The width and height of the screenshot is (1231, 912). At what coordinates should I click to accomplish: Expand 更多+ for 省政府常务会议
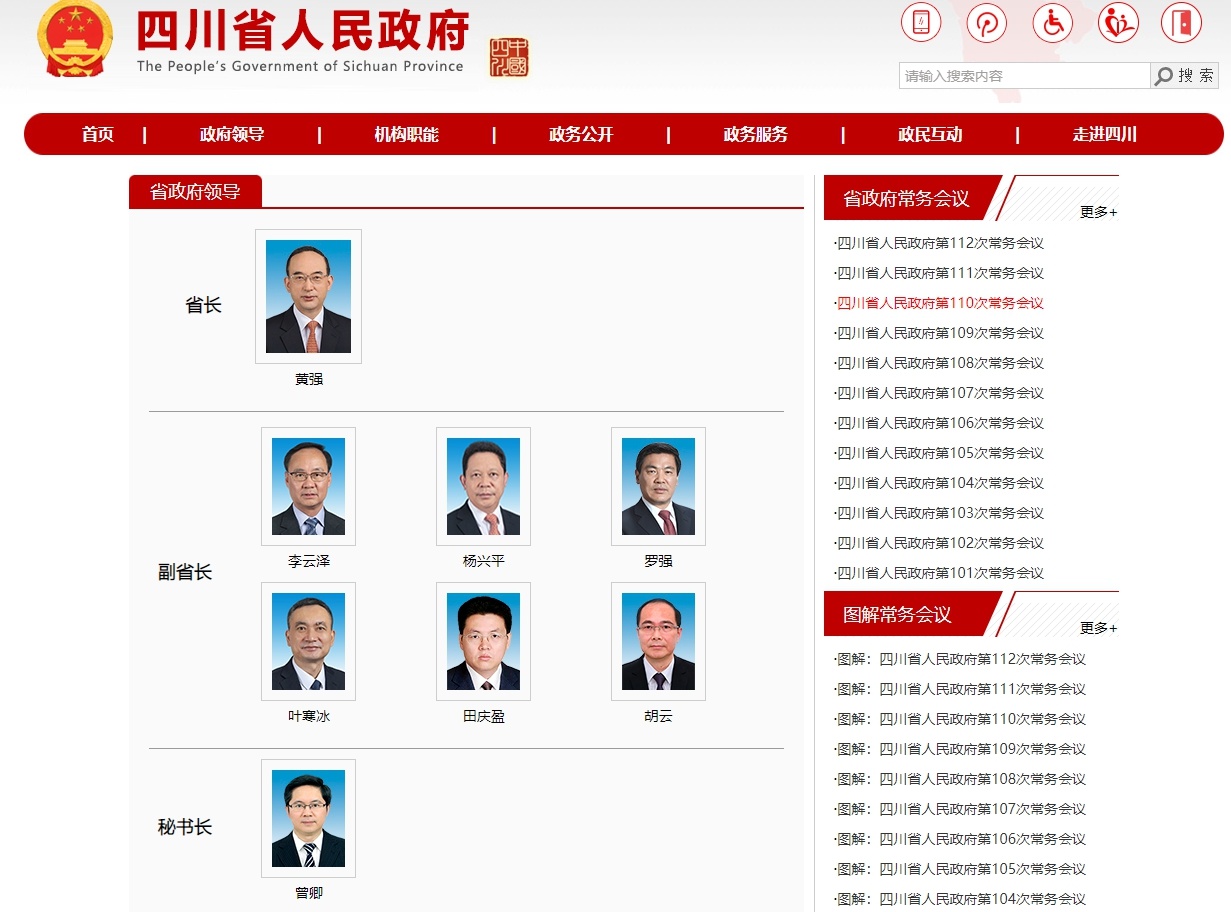pyautogui.click(x=1098, y=212)
